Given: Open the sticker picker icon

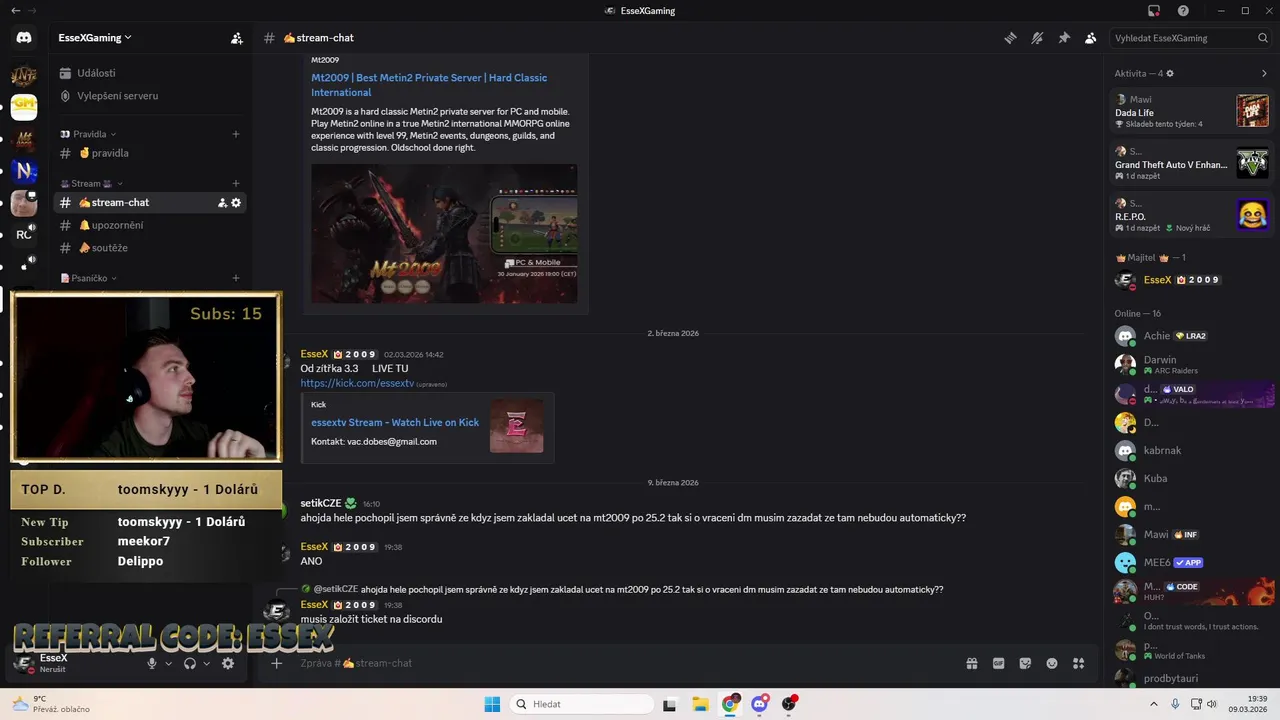Looking at the screenshot, I should (1025, 663).
